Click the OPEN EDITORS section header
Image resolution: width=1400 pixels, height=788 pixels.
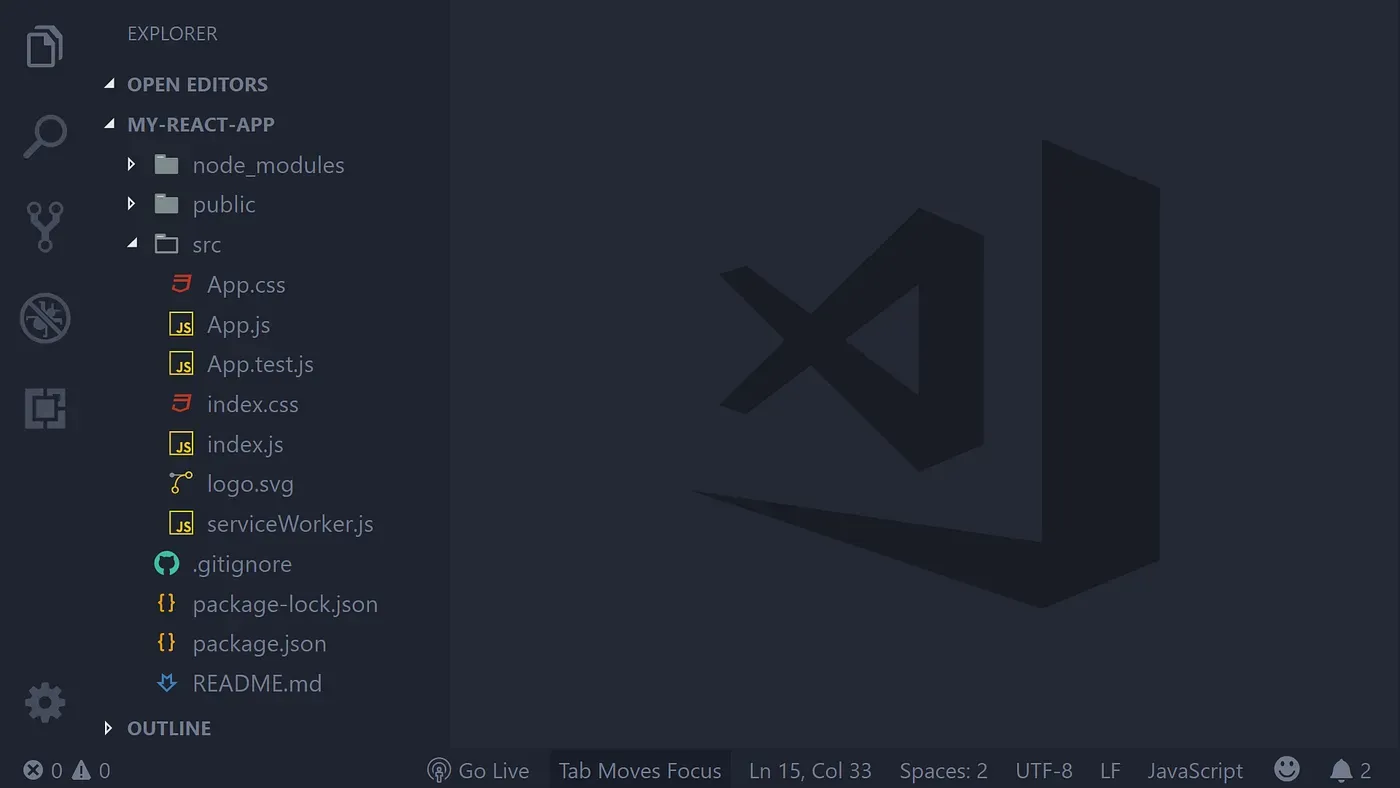[x=197, y=85]
